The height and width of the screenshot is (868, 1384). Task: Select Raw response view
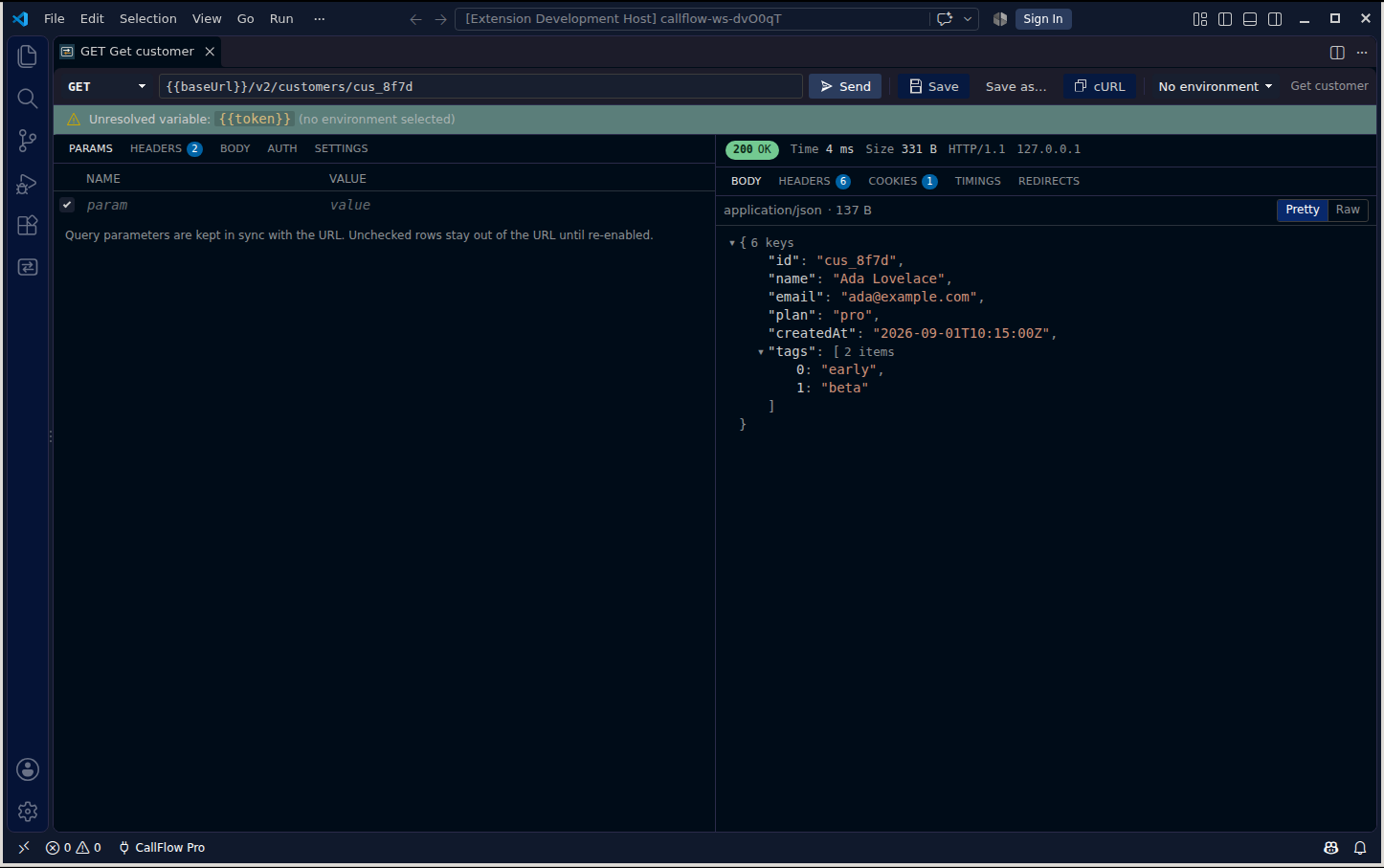click(1348, 210)
